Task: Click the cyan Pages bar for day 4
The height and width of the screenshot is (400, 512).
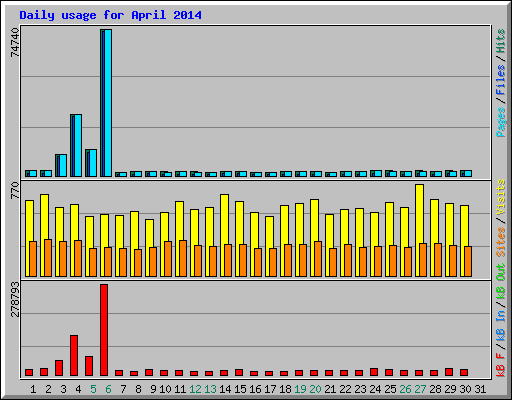Action: [78, 145]
